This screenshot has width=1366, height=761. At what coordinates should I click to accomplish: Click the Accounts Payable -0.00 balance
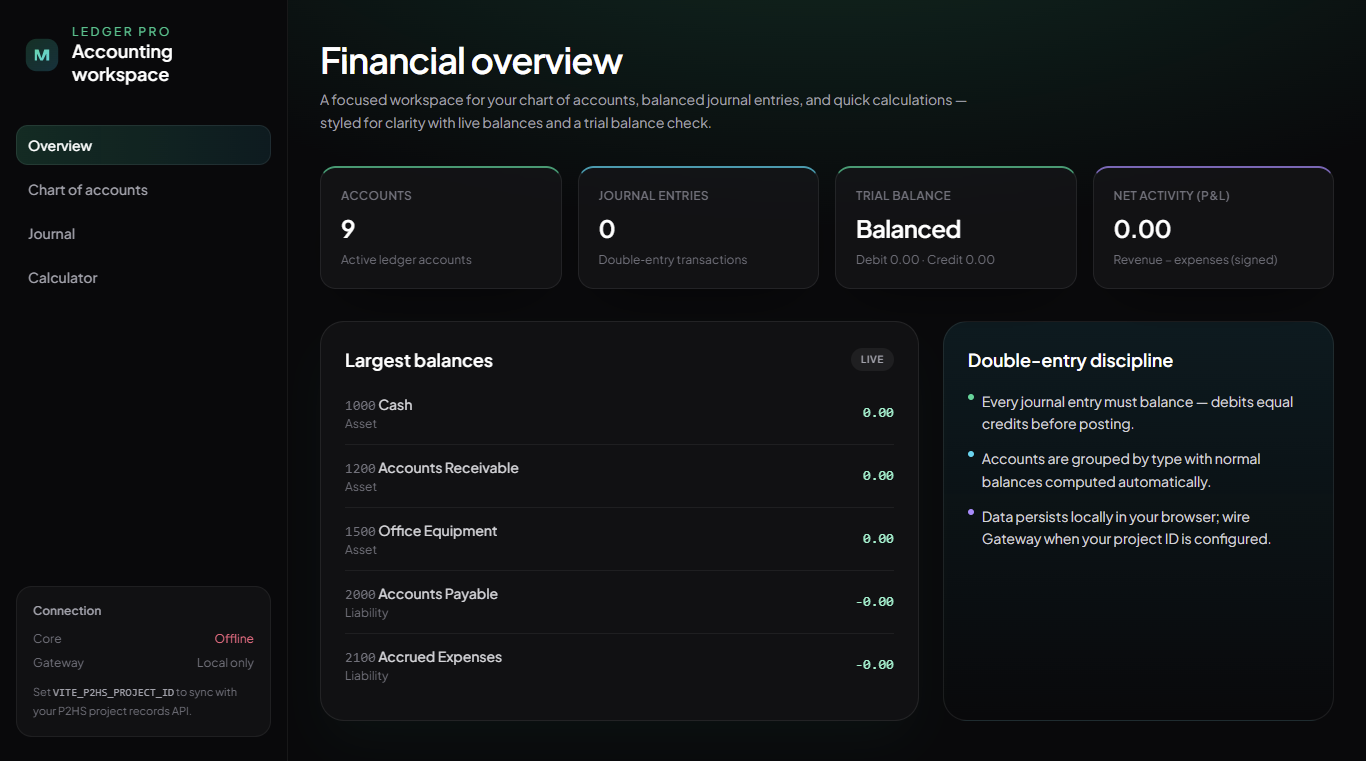874,602
